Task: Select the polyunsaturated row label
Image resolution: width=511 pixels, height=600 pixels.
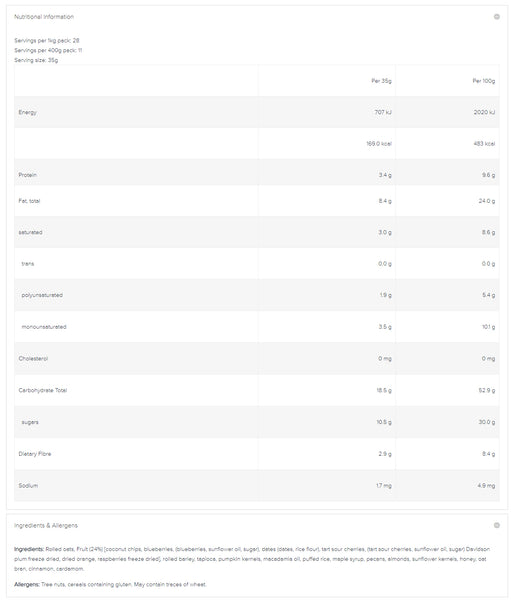Action: tap(42, 295)
